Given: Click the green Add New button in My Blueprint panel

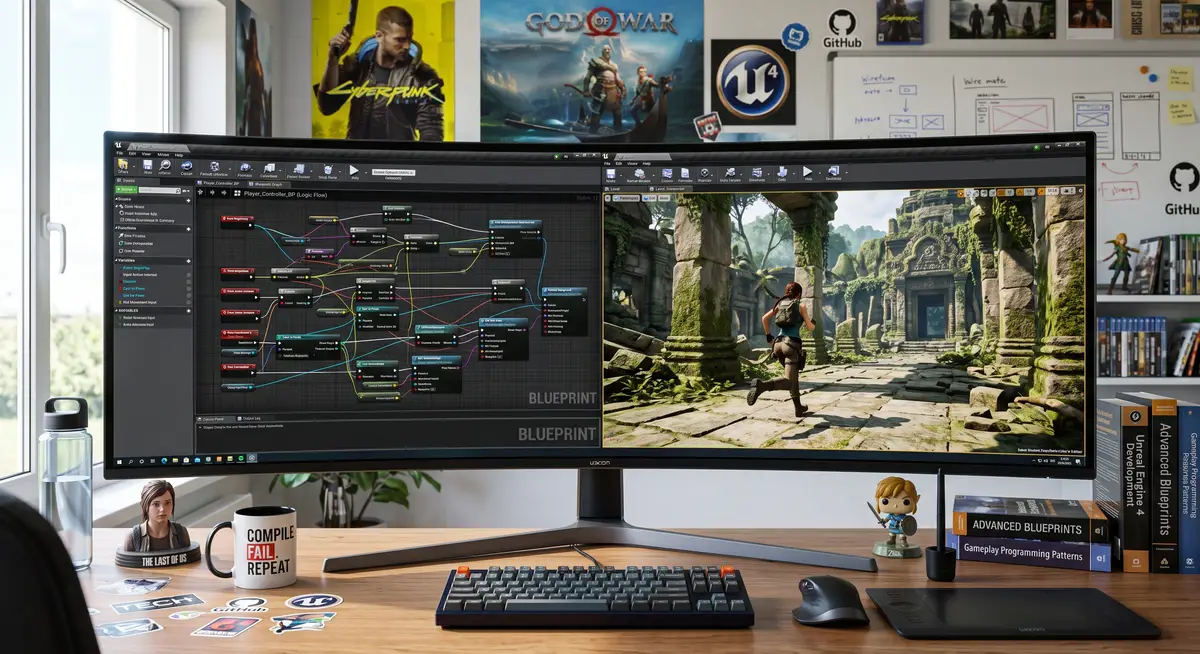Looking at the screenshot, I should pyautogui.click(x=126, y=189).
